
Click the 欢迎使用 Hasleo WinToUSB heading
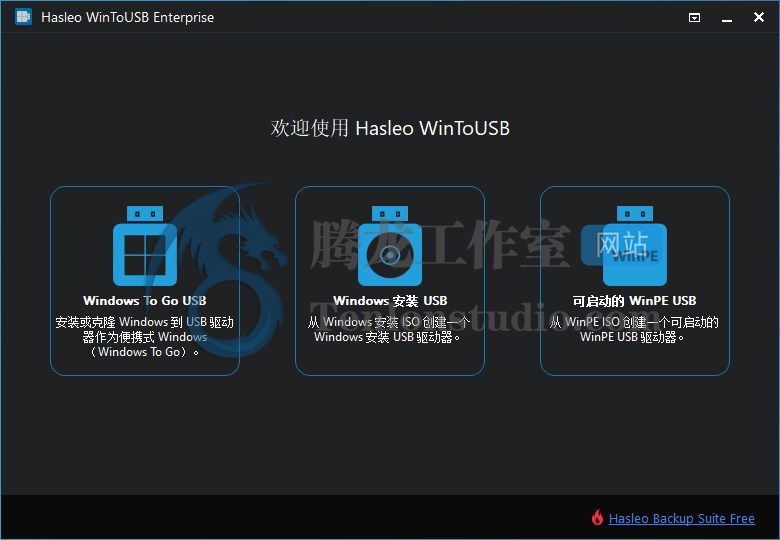(390, 128)
